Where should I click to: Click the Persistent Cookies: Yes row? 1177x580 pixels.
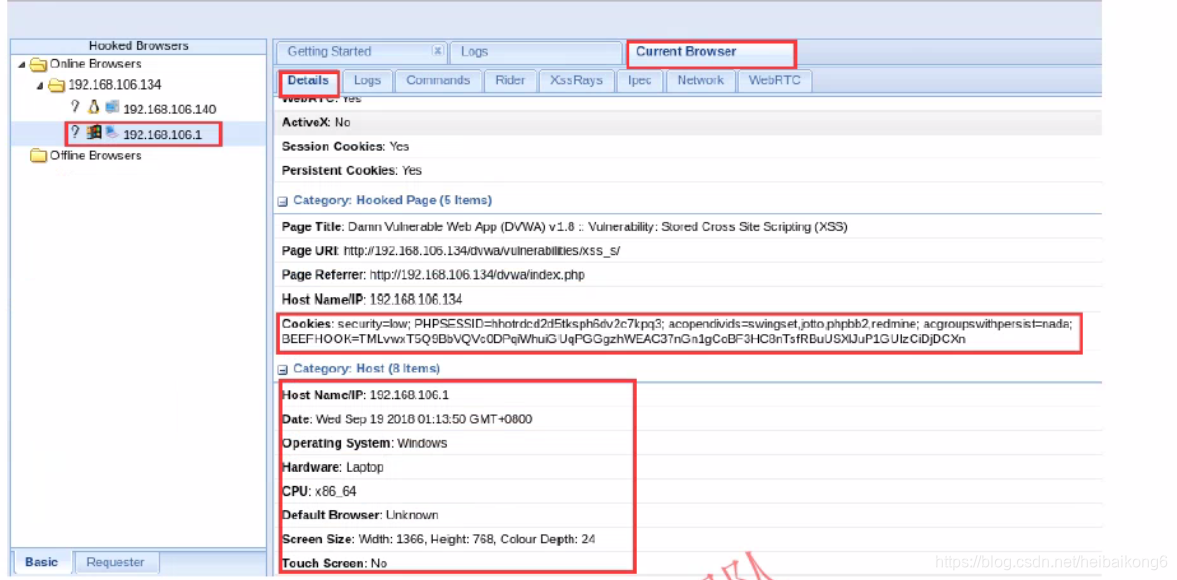(688, 170)
